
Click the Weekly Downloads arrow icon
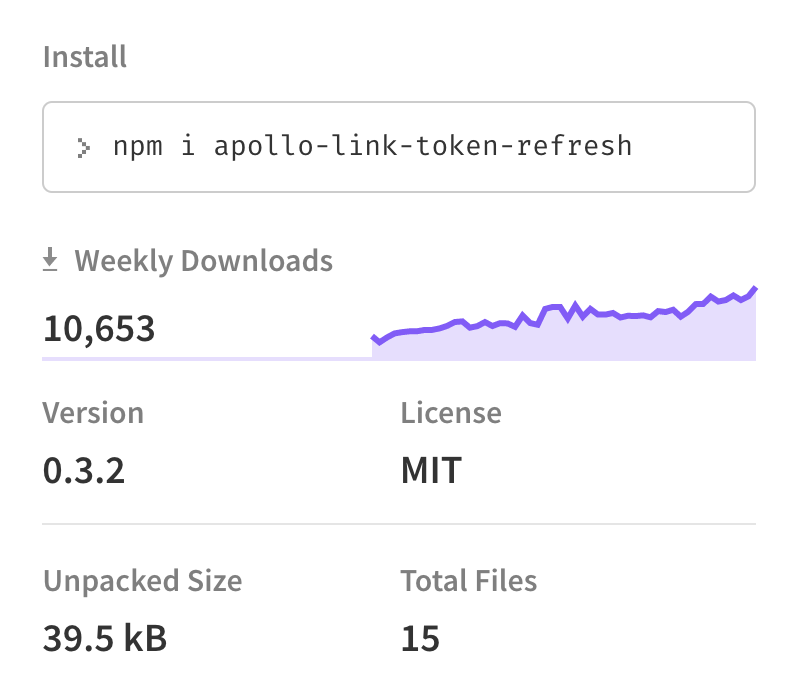(x=50, y=259)
